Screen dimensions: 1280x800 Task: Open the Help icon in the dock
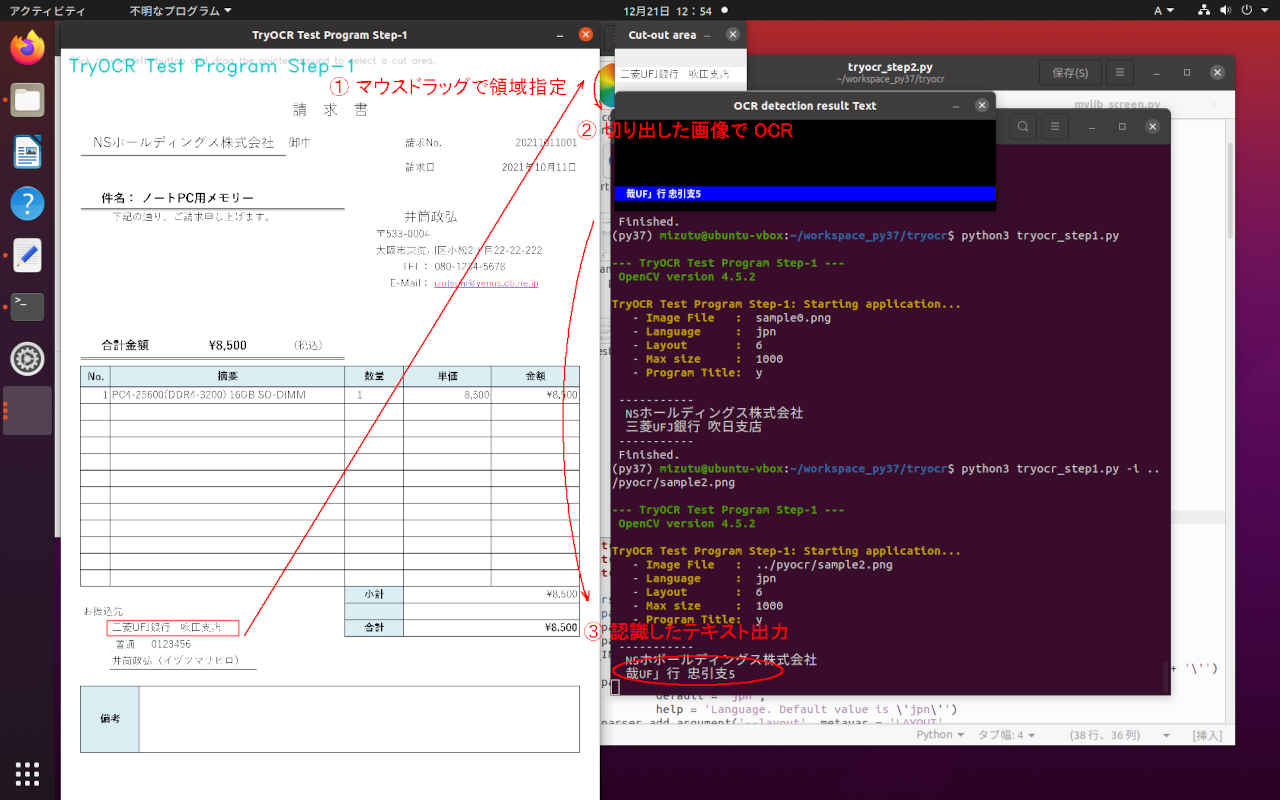27,203
